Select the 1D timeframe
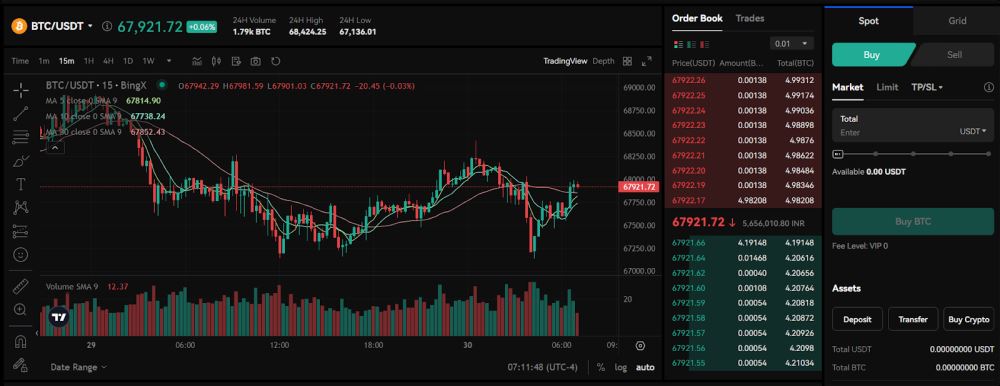Image resolution: width=1000 pixels, height=386 pixels. tap(128, 61)
